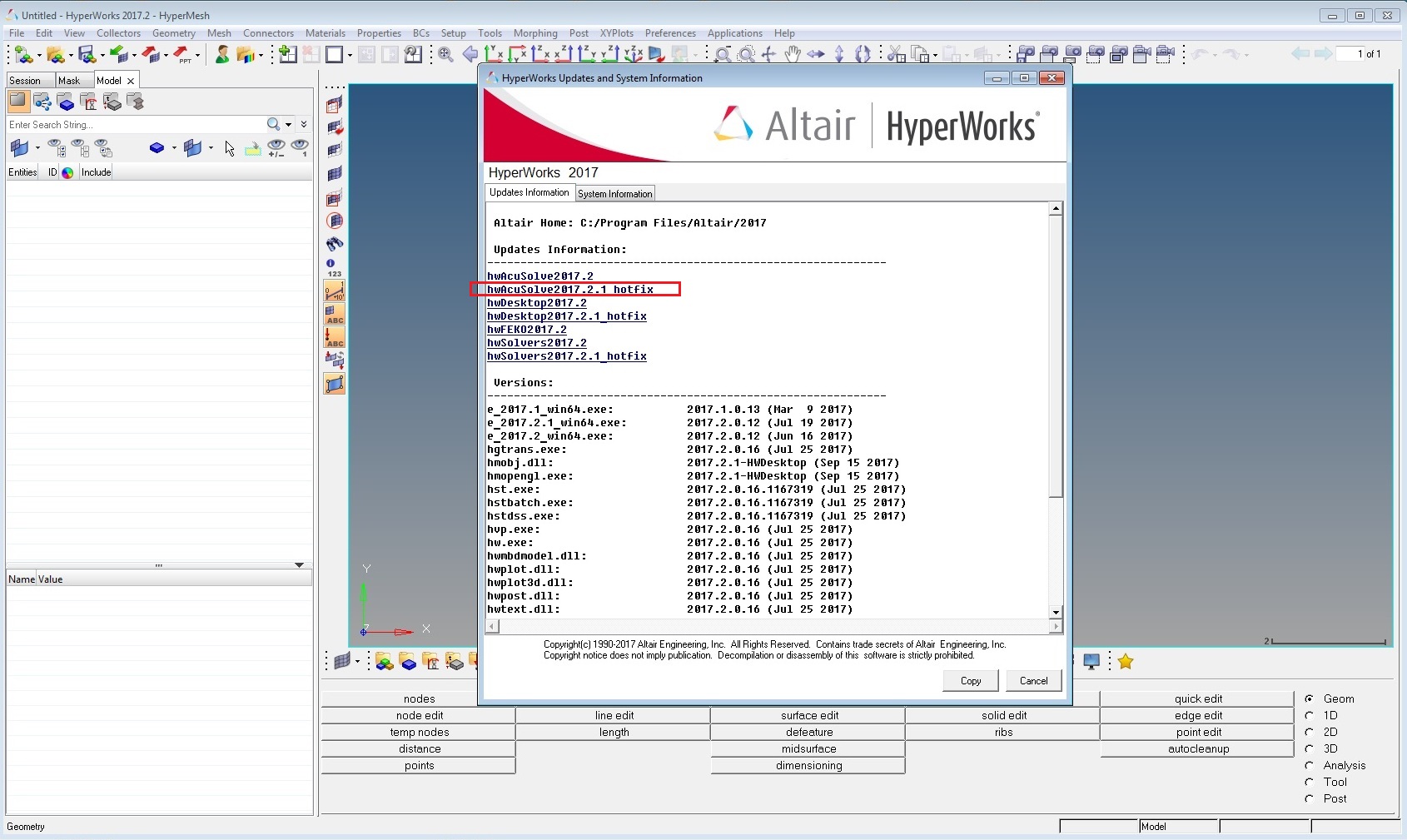The image size is (1407, 840).
Task: Click the numbers 123 icon in side toolbar
Action: tap(335, 268)
